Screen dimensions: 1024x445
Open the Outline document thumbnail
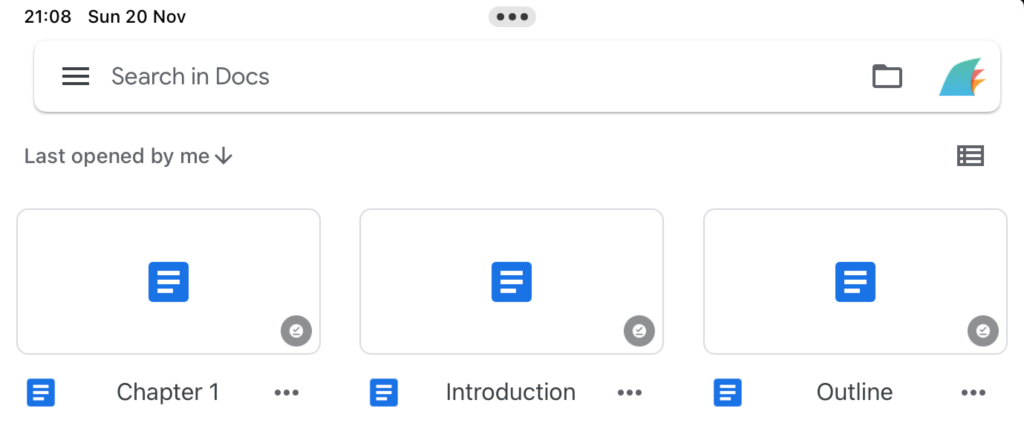[x=855, y=281]
